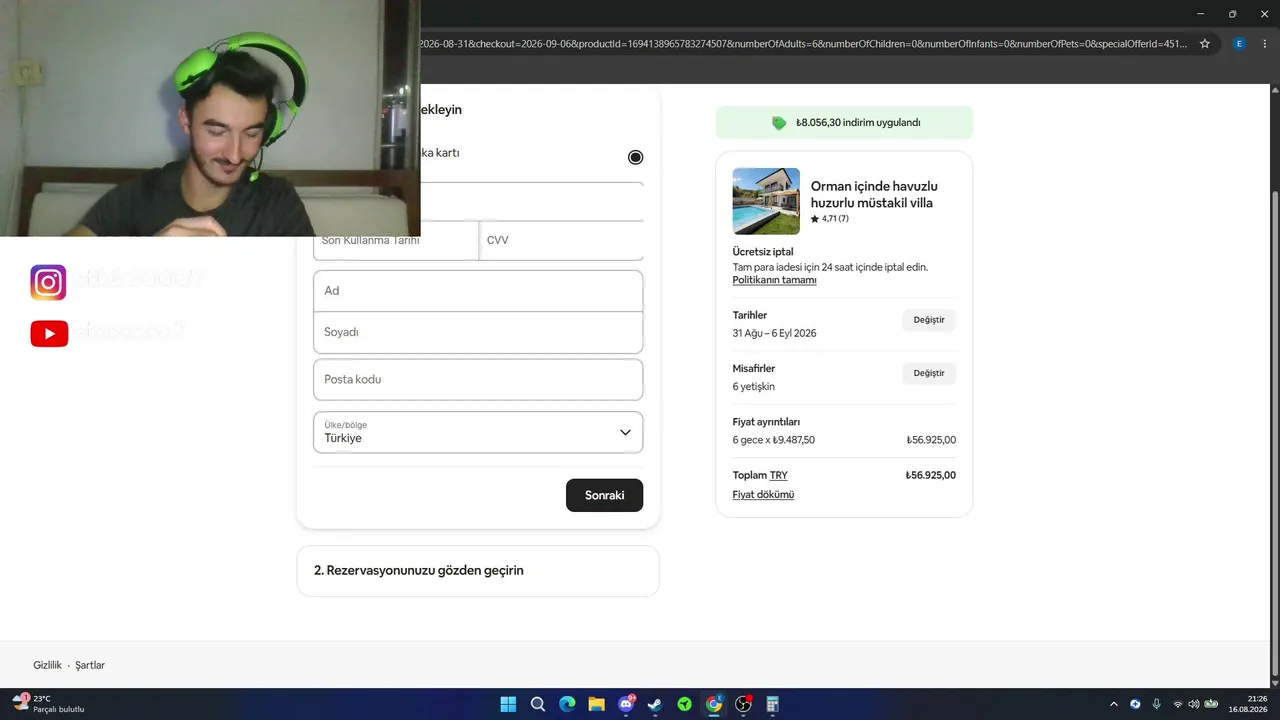Open Steam from the taskbar
Screen dimensions: 1280x720
655,704
